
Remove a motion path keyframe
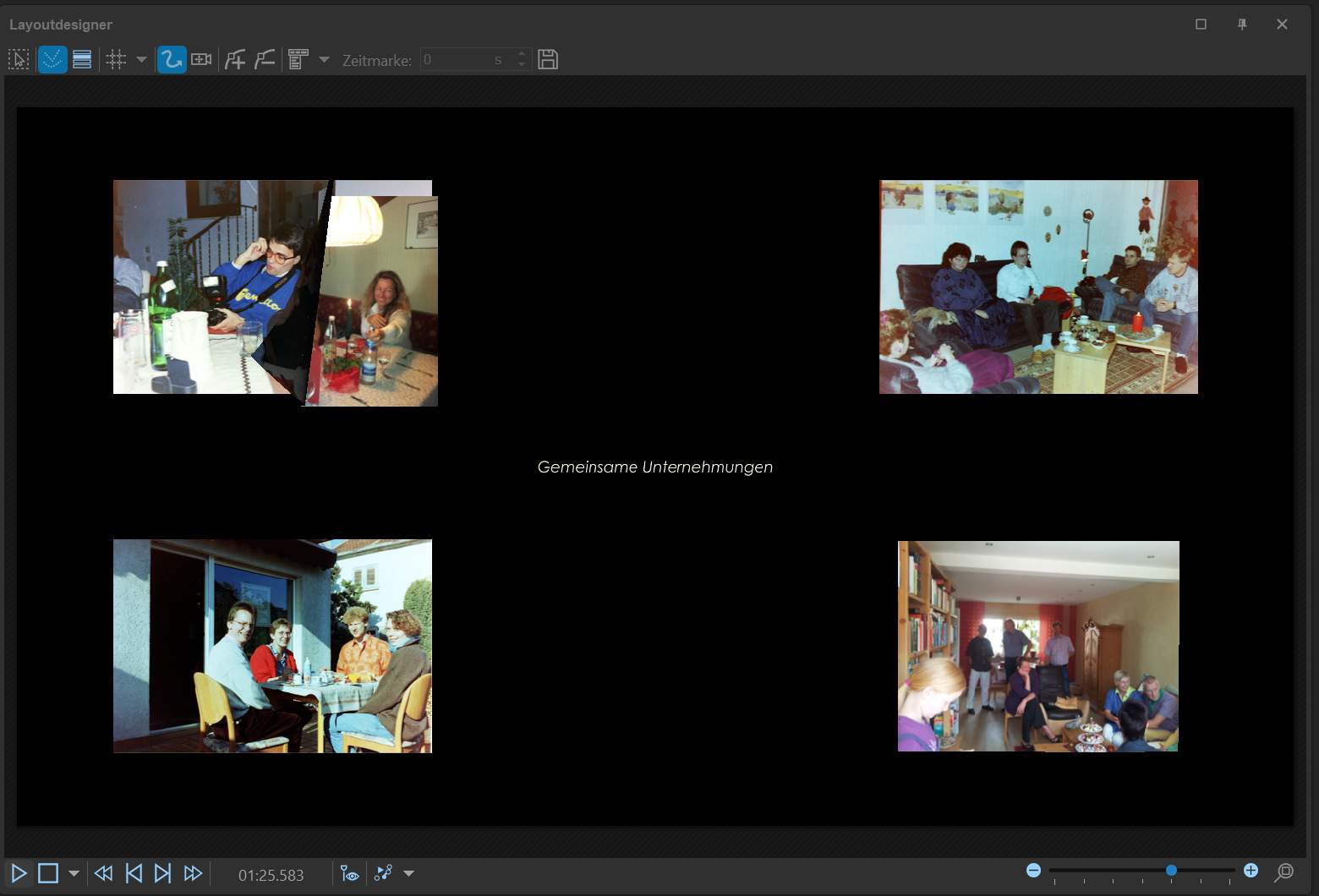pos(265,59)
